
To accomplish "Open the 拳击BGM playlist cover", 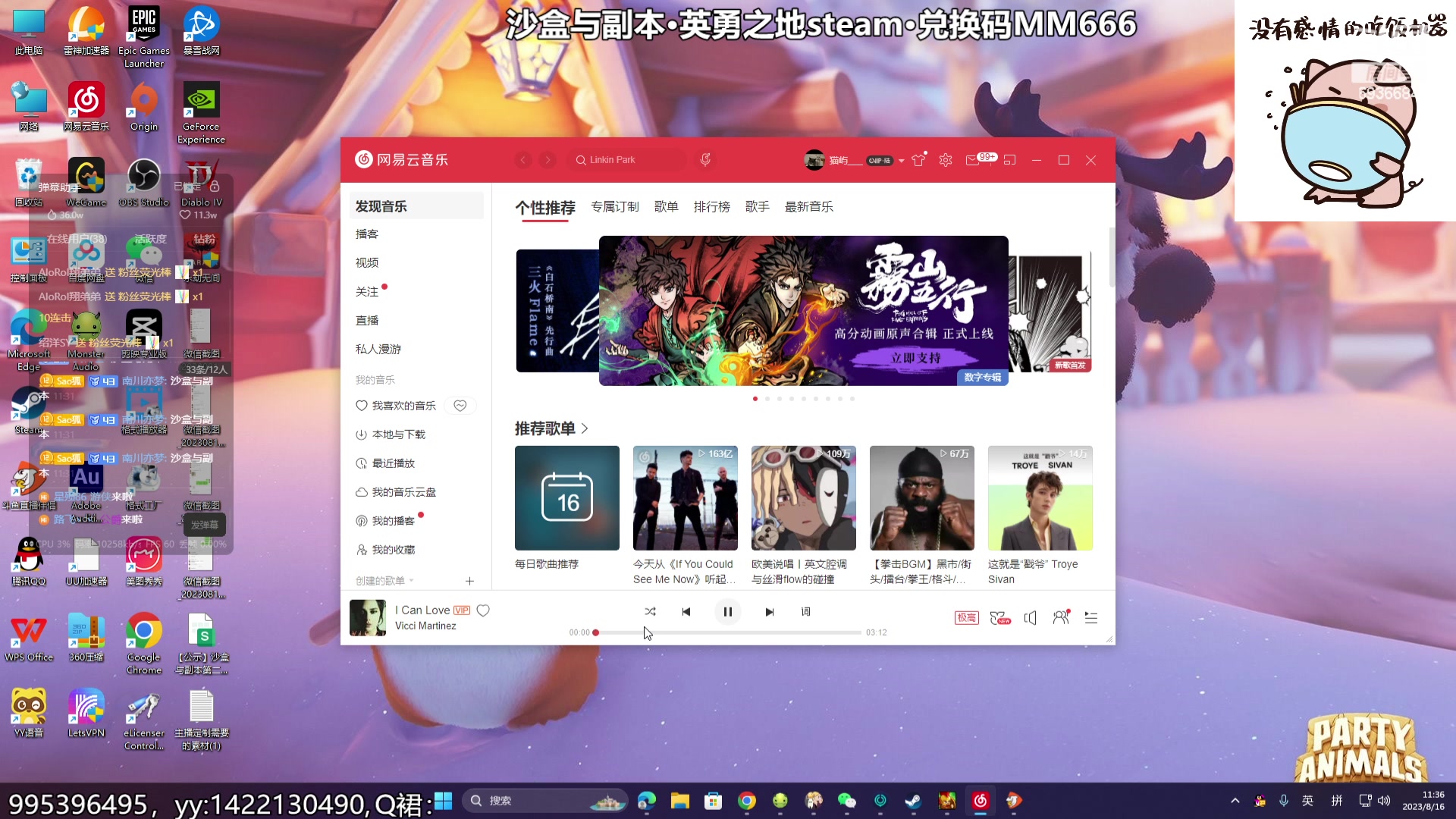I will 922,498.
